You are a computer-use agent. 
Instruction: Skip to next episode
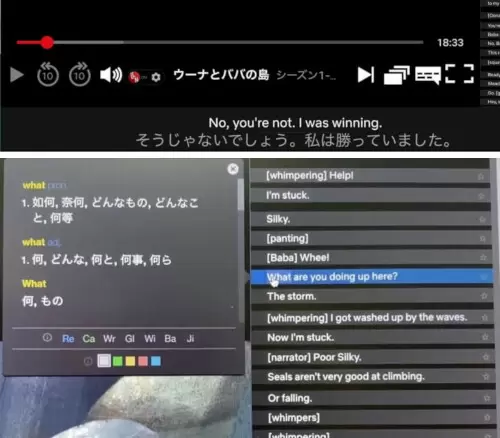tap(366, 75)
